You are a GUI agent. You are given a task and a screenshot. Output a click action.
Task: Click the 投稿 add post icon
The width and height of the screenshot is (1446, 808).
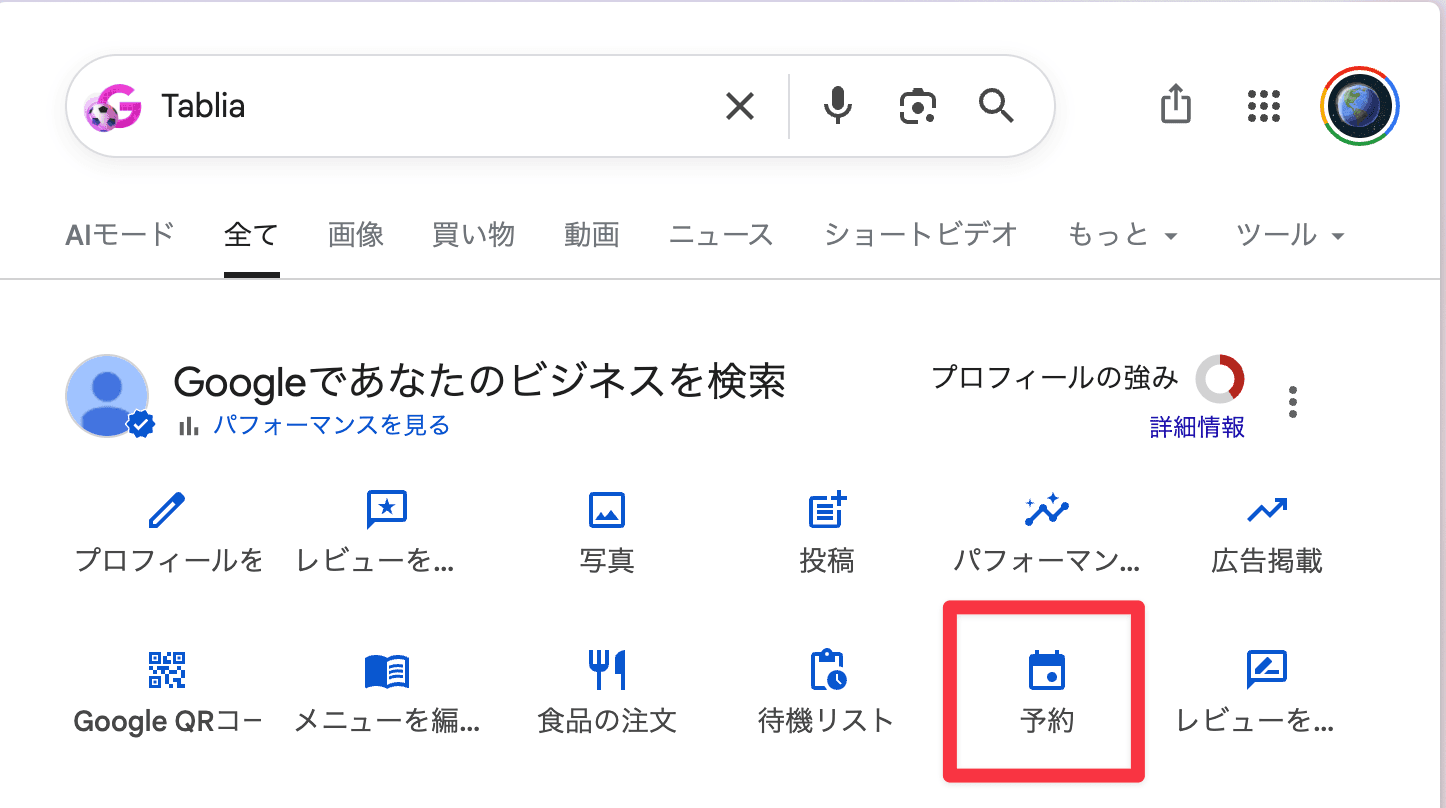(827, 510)
